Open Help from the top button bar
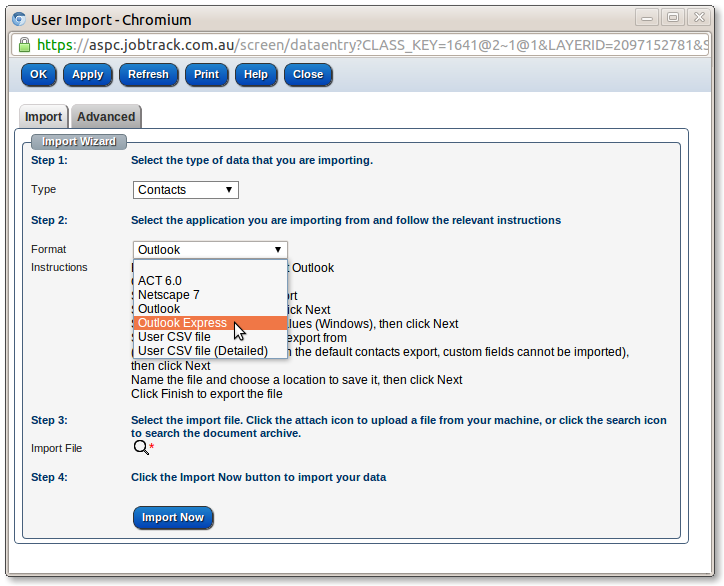 (x=256, y=74)
